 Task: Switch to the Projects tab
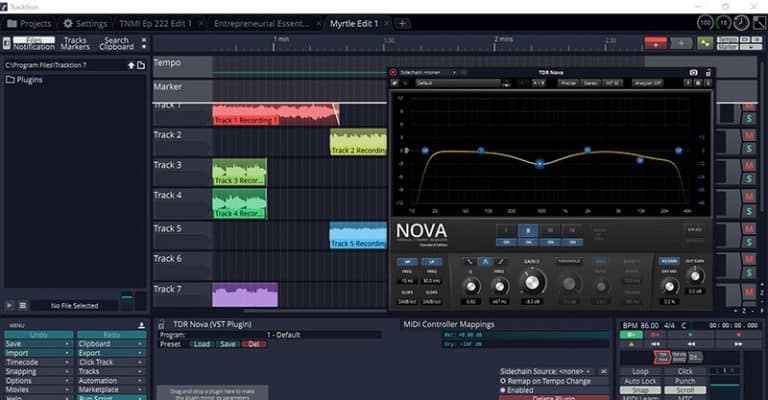pyautogui.click(x=30, y=23)
